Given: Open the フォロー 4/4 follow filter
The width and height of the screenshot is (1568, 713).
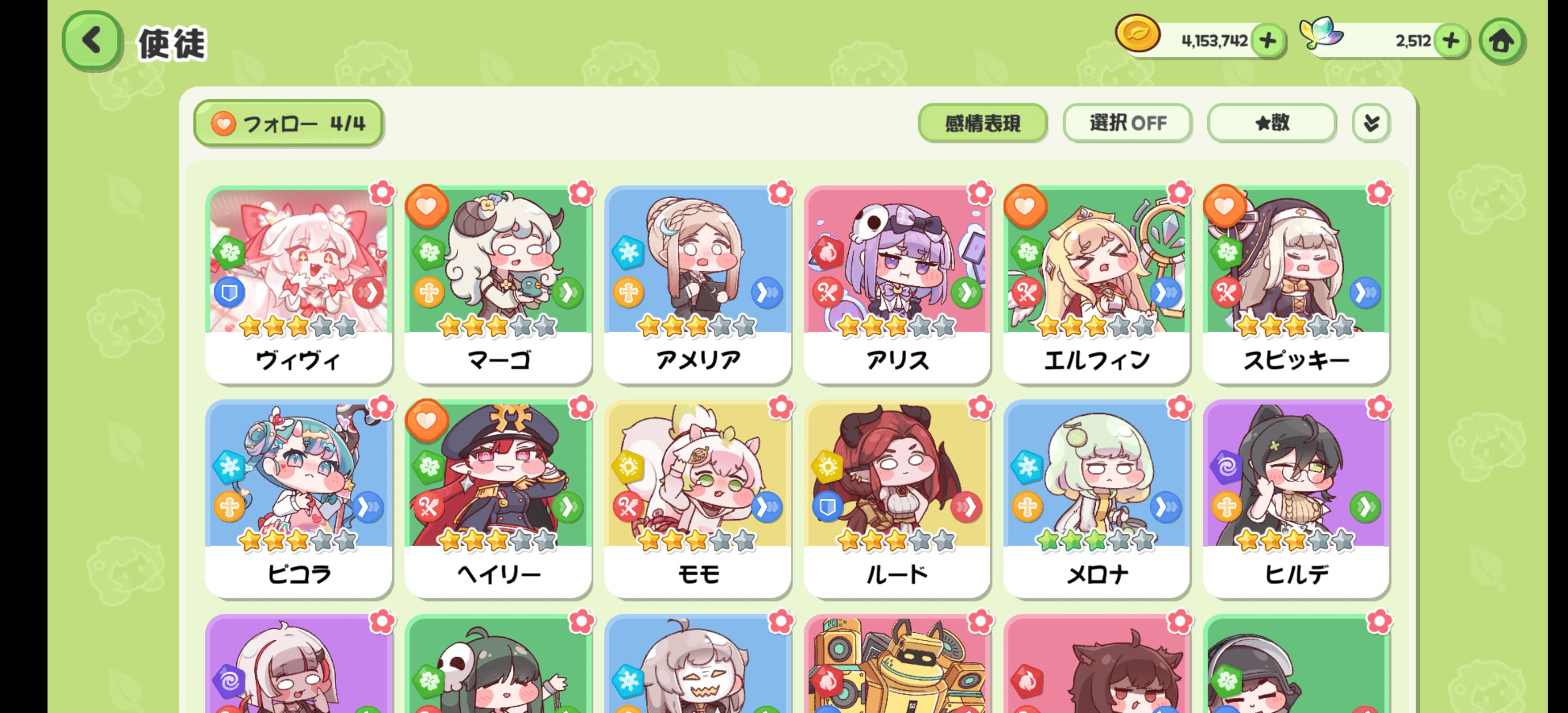Looking at the screenshot, I should 288,124.
